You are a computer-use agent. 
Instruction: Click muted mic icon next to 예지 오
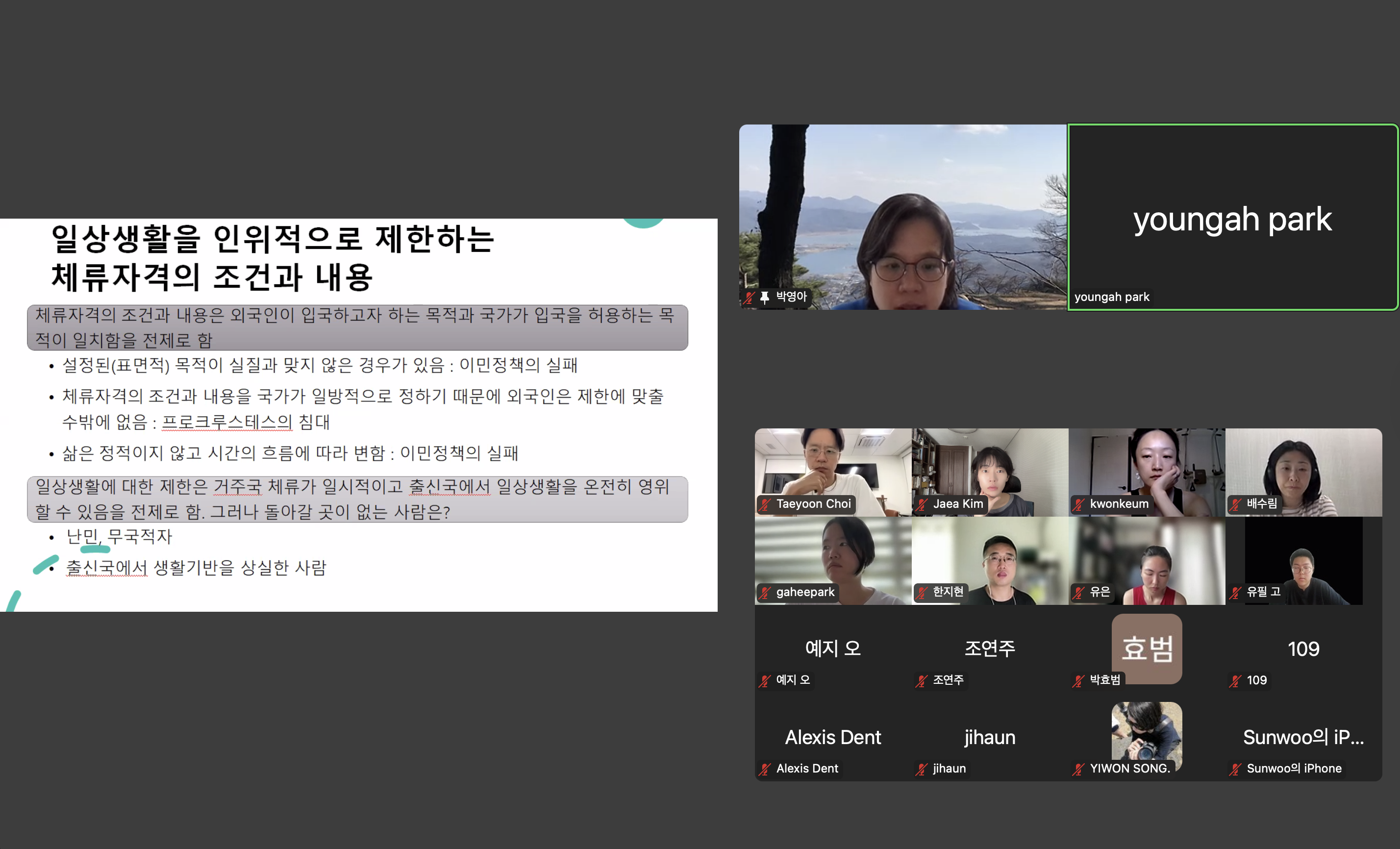[765, 681]
